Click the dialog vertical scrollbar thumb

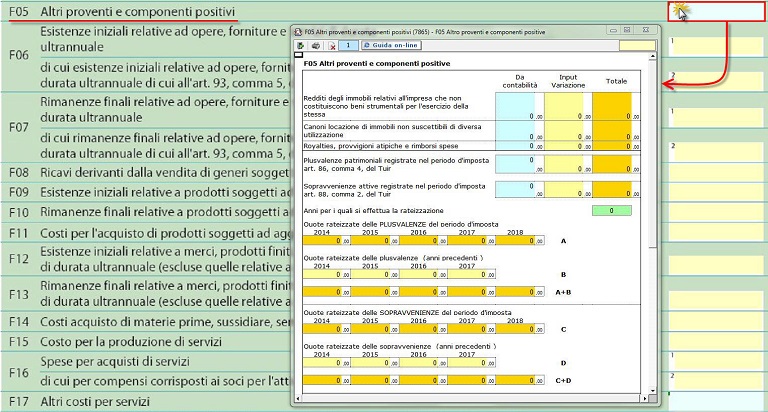coord(652,154)
